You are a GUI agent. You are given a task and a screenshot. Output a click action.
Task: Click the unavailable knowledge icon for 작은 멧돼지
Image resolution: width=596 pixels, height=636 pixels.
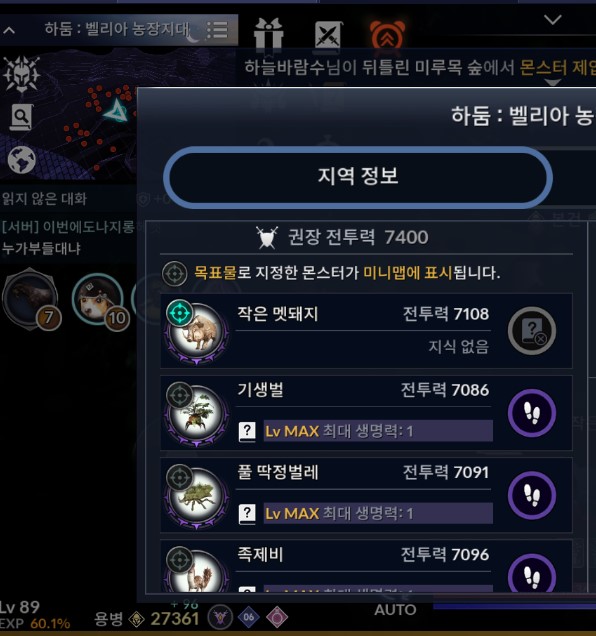coord(532,331)
